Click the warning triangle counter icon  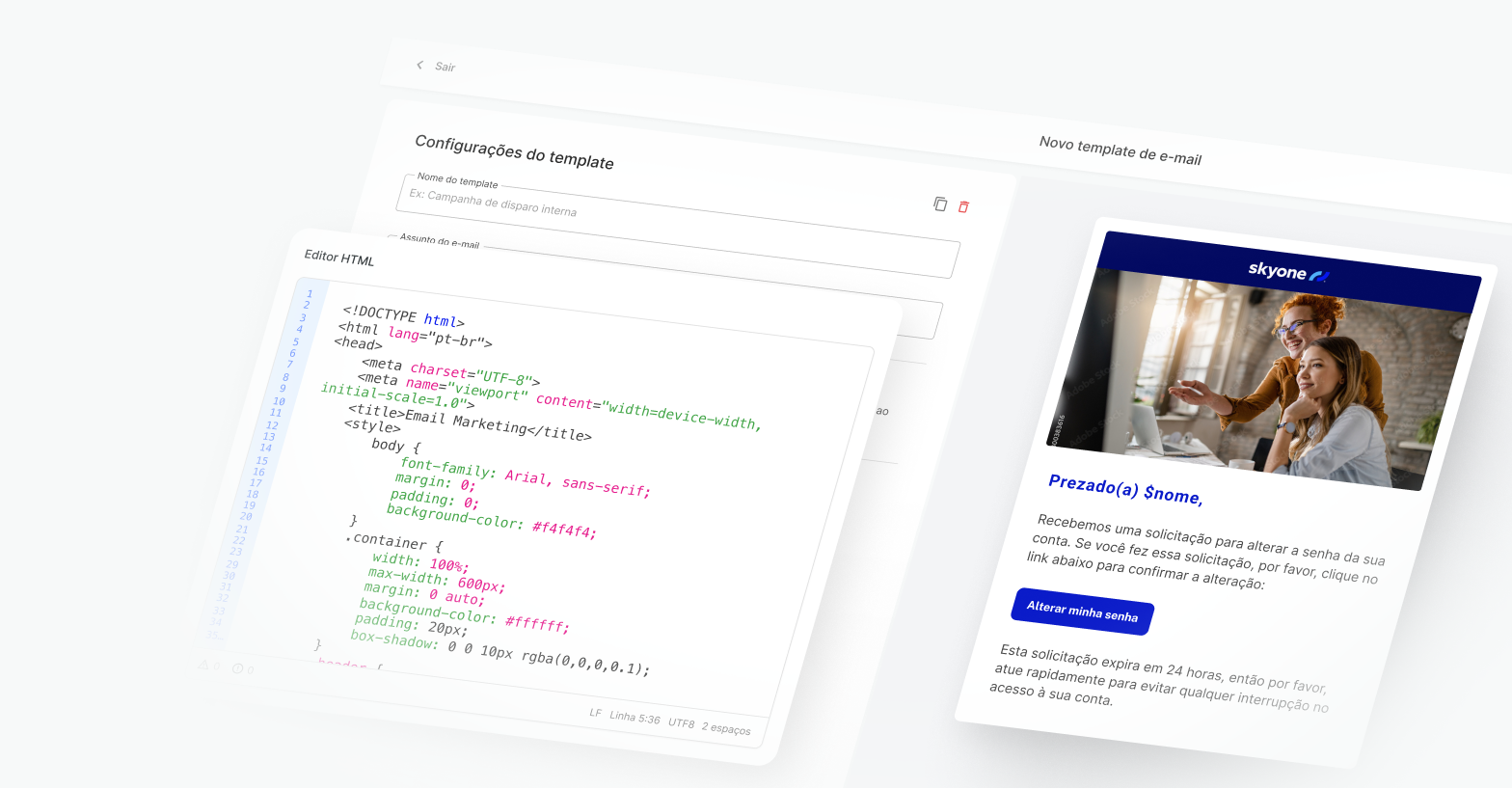204,665
